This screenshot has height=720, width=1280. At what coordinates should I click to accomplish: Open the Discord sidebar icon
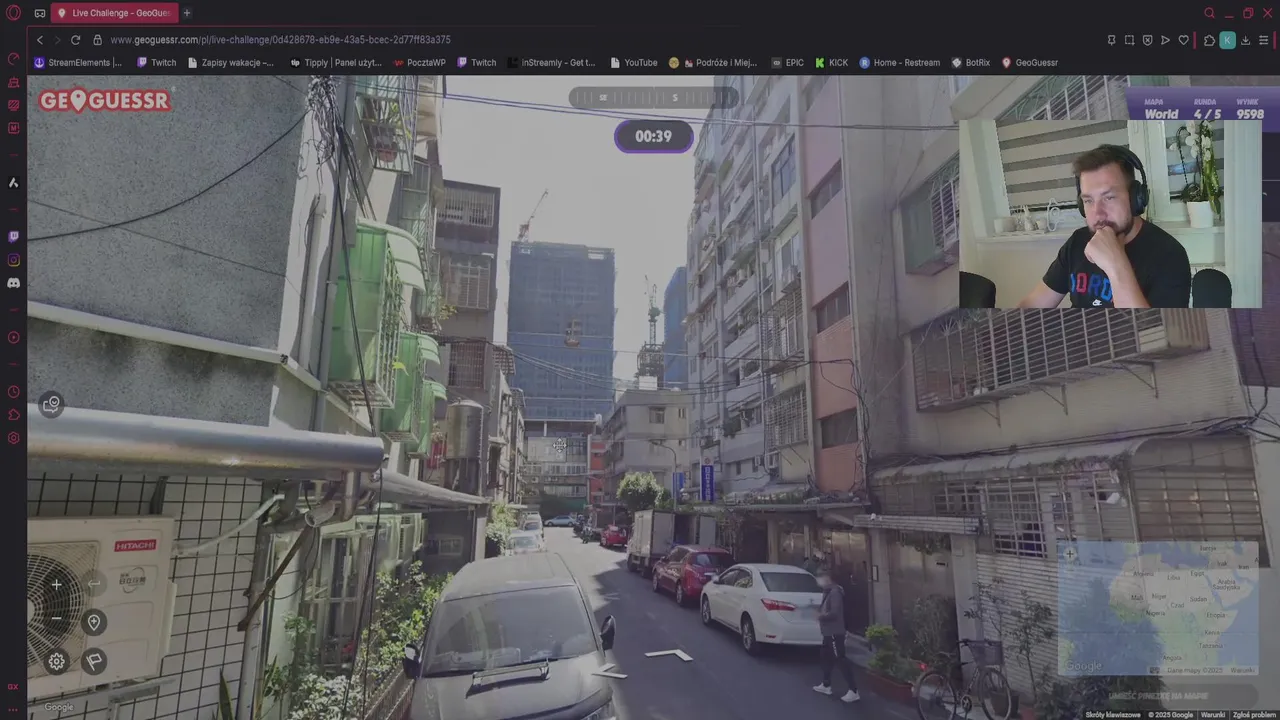click(13, 283)
